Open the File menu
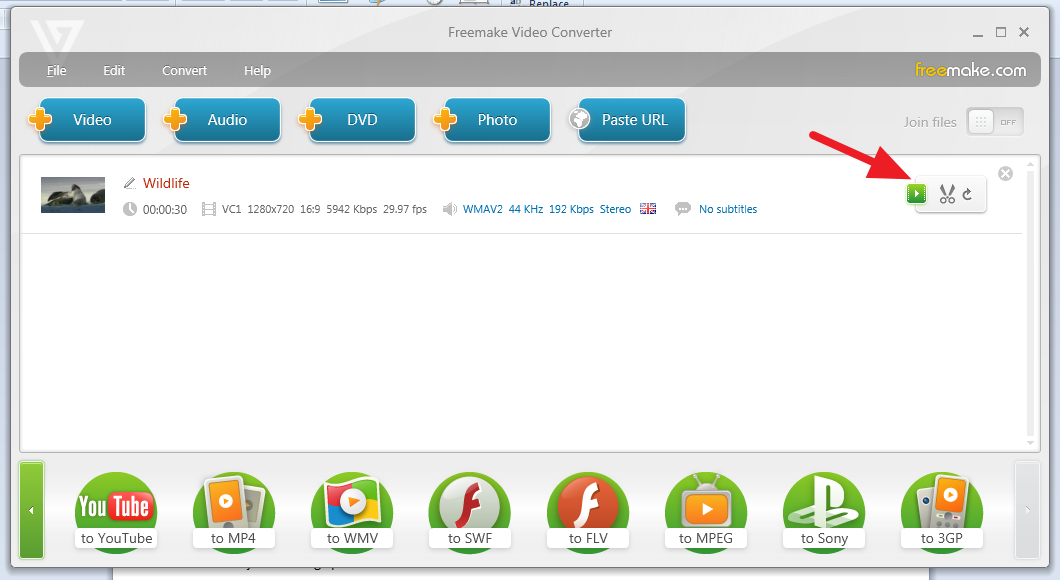This screenshot has width=1060, height=580. (x=57, y=71)
